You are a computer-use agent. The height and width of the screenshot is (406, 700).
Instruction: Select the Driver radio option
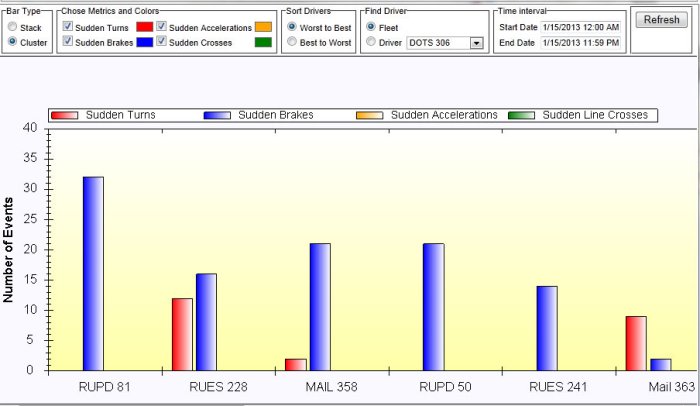tap(371, 42)
